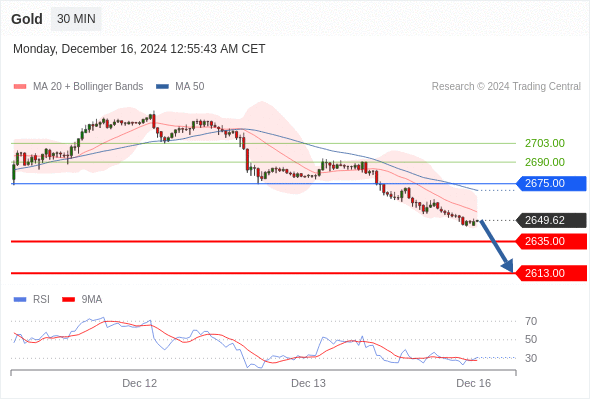Click the green 2703.00 resistance label
Screen dimensions: 590x400
point(545,143)
